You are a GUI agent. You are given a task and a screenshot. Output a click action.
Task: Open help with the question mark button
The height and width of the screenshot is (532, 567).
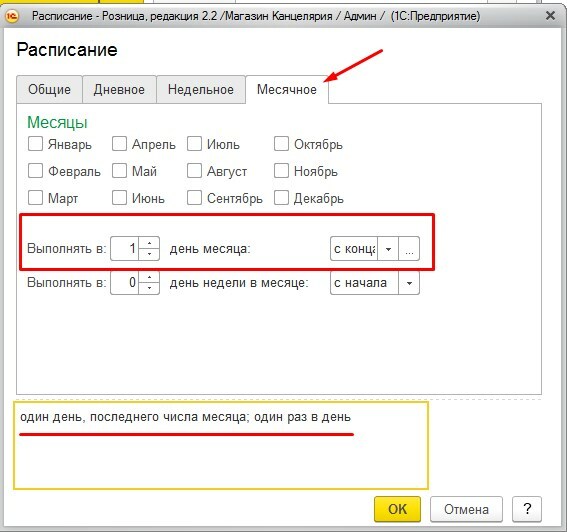point(527,509)
